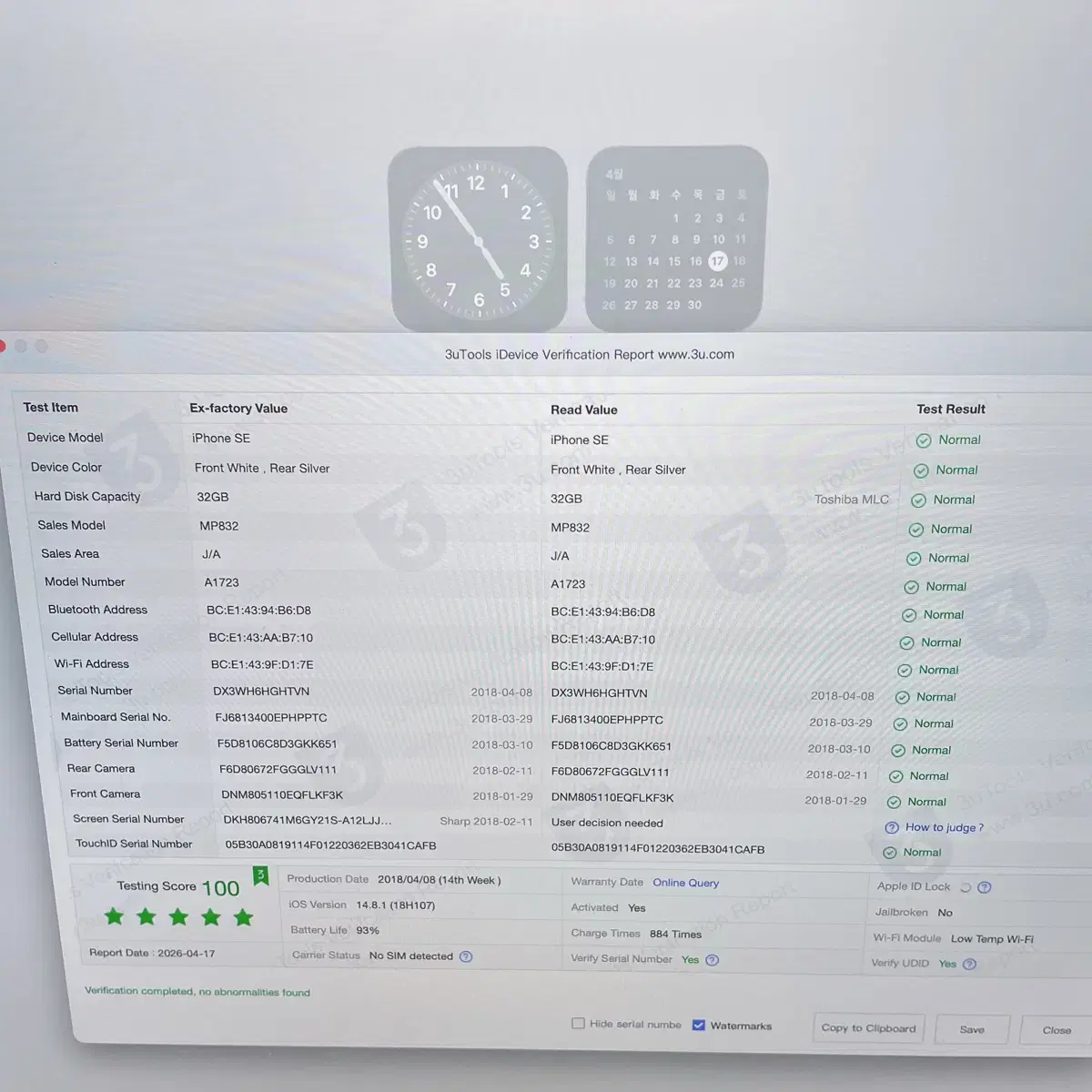Click question icon before How to judge
The width and height of the screenshot is (1092, 1092).
point(892,827)
